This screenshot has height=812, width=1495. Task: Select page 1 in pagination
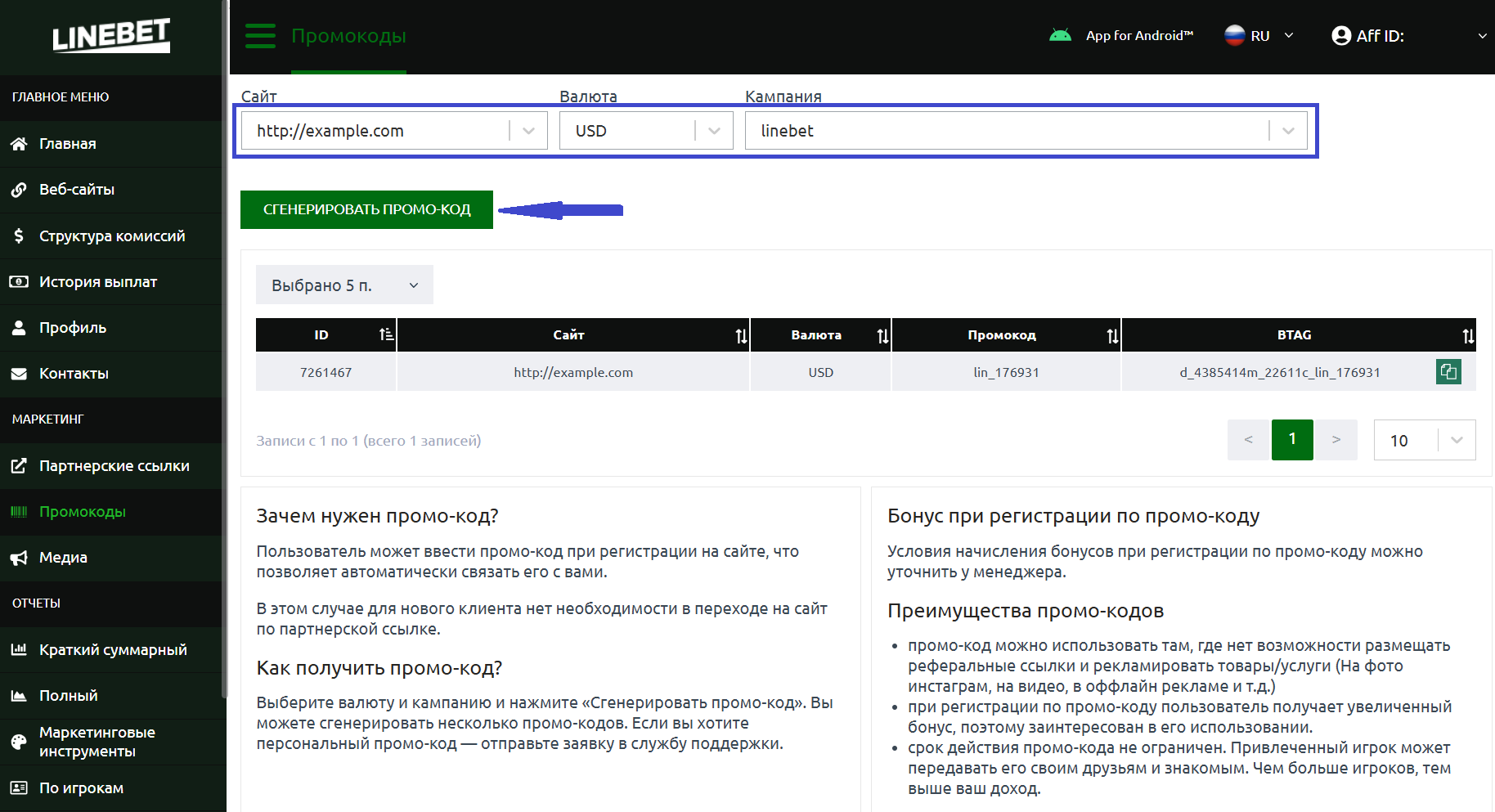tap(1292, 440)
